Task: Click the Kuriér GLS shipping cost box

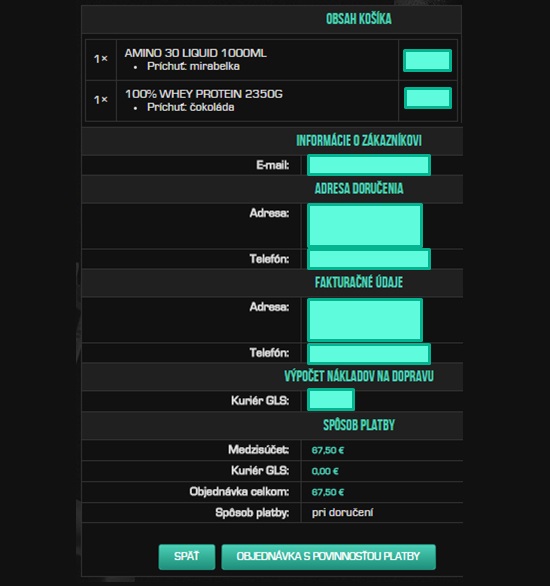Action: click(331, 400)
